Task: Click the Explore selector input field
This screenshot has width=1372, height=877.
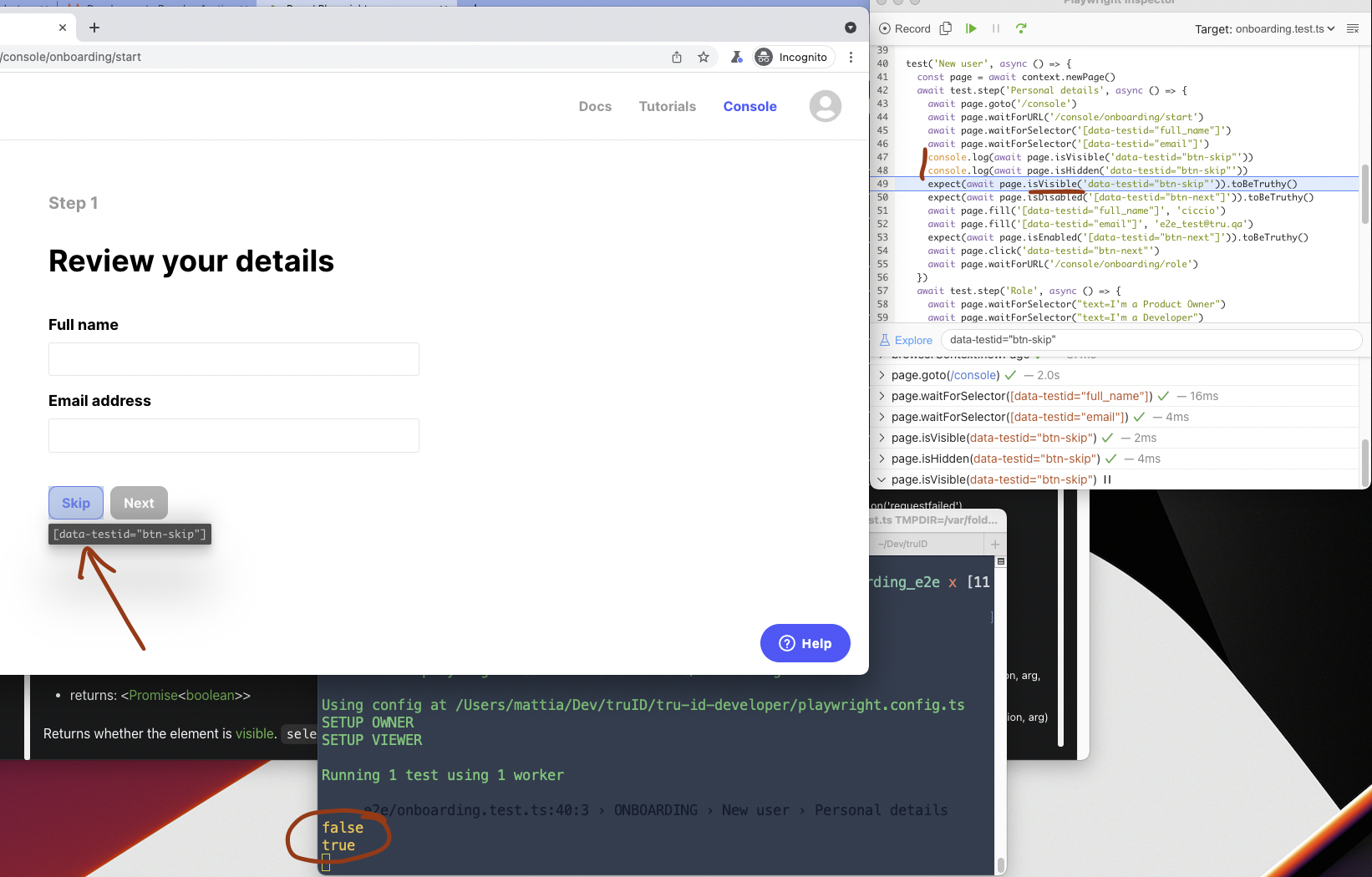Action: [1151, 339]
